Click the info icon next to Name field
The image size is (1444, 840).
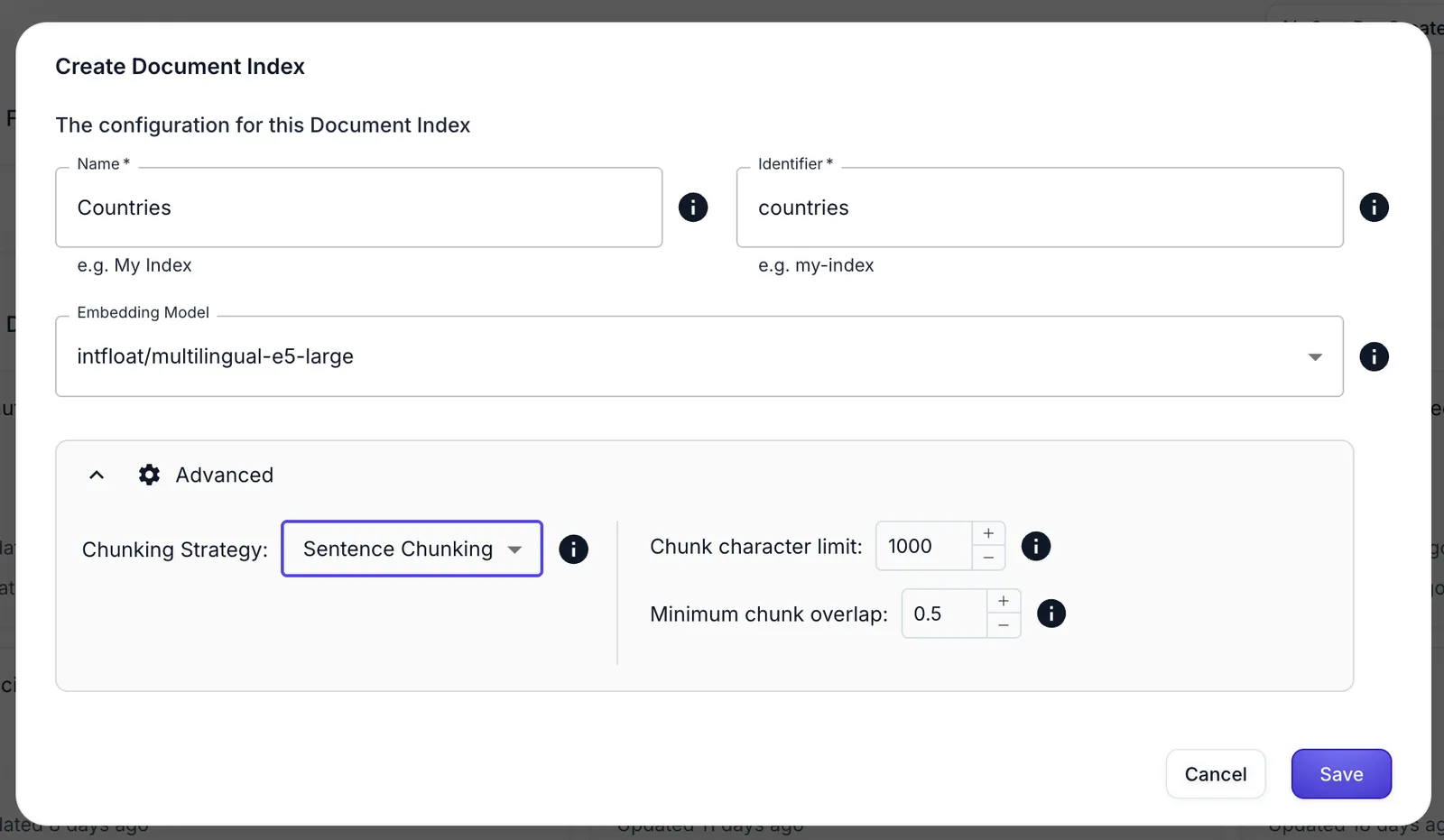(693, 208)
